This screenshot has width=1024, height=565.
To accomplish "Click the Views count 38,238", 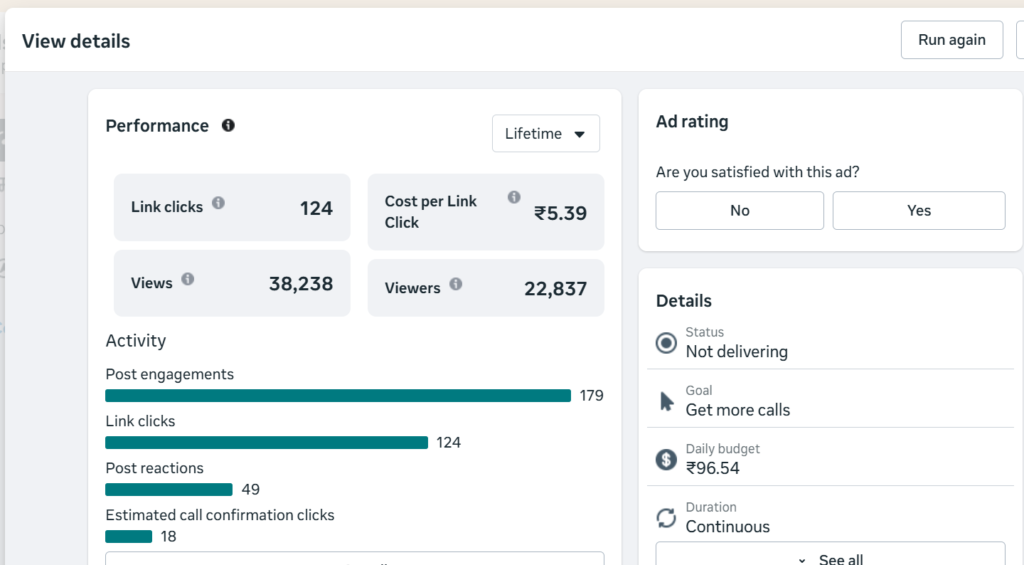I will [x=301, y=283].
